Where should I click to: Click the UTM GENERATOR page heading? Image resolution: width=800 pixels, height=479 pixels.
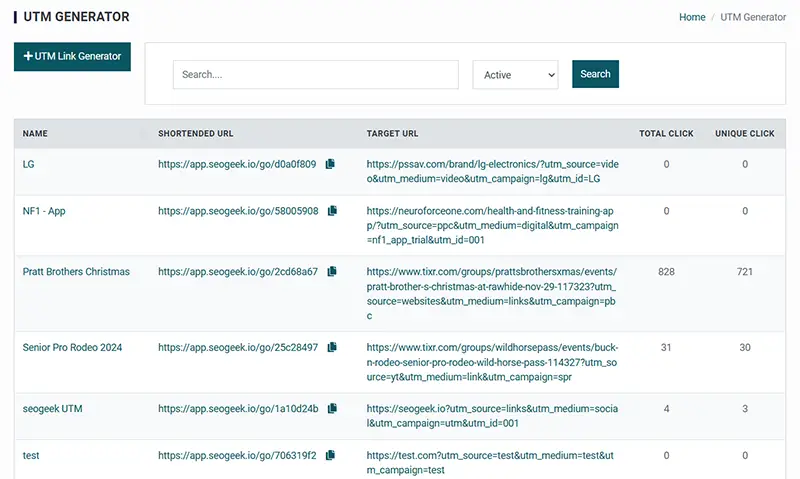[77, 17]
